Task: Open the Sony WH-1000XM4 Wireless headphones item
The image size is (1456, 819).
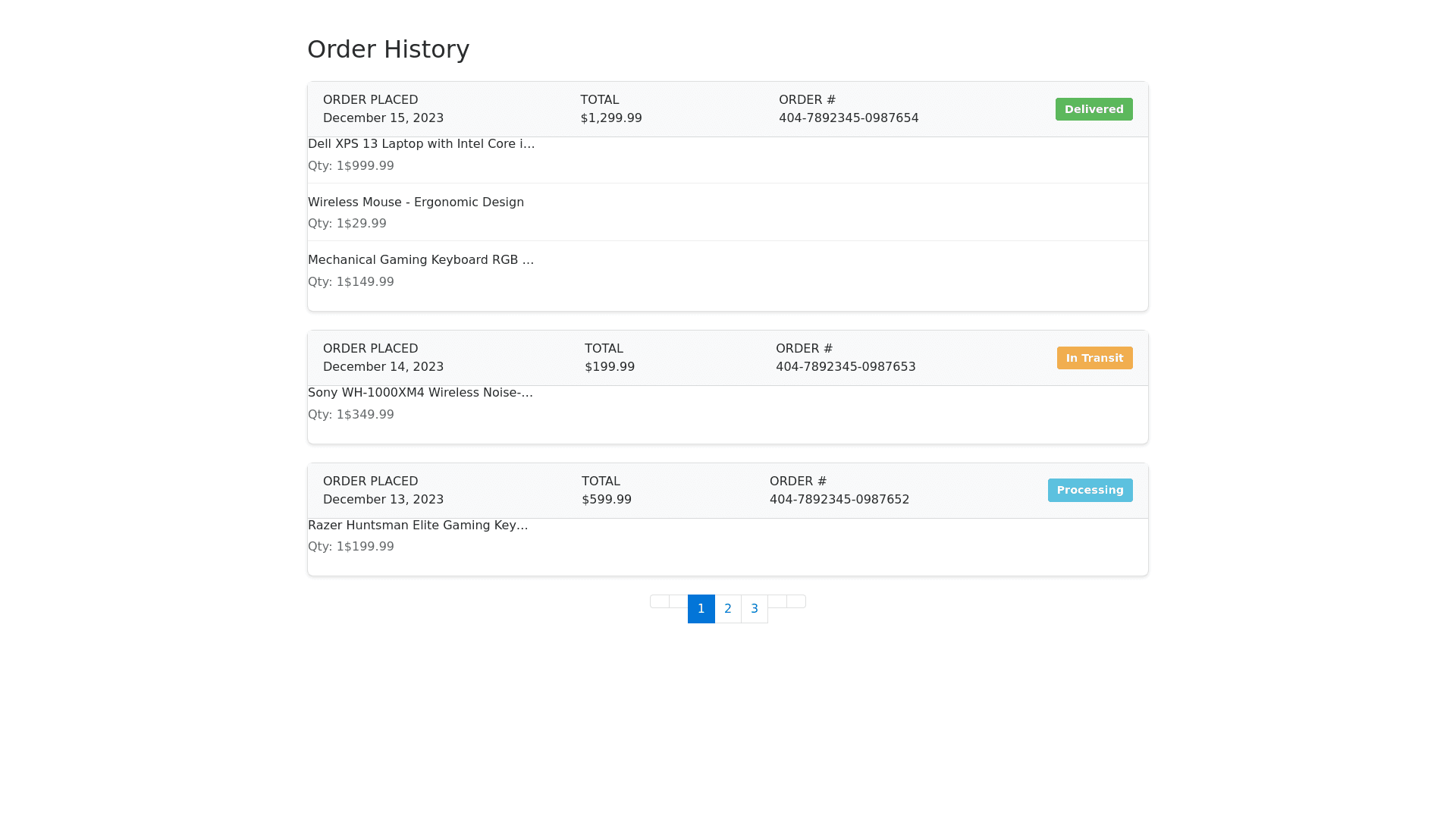Action: click(420, 393)
